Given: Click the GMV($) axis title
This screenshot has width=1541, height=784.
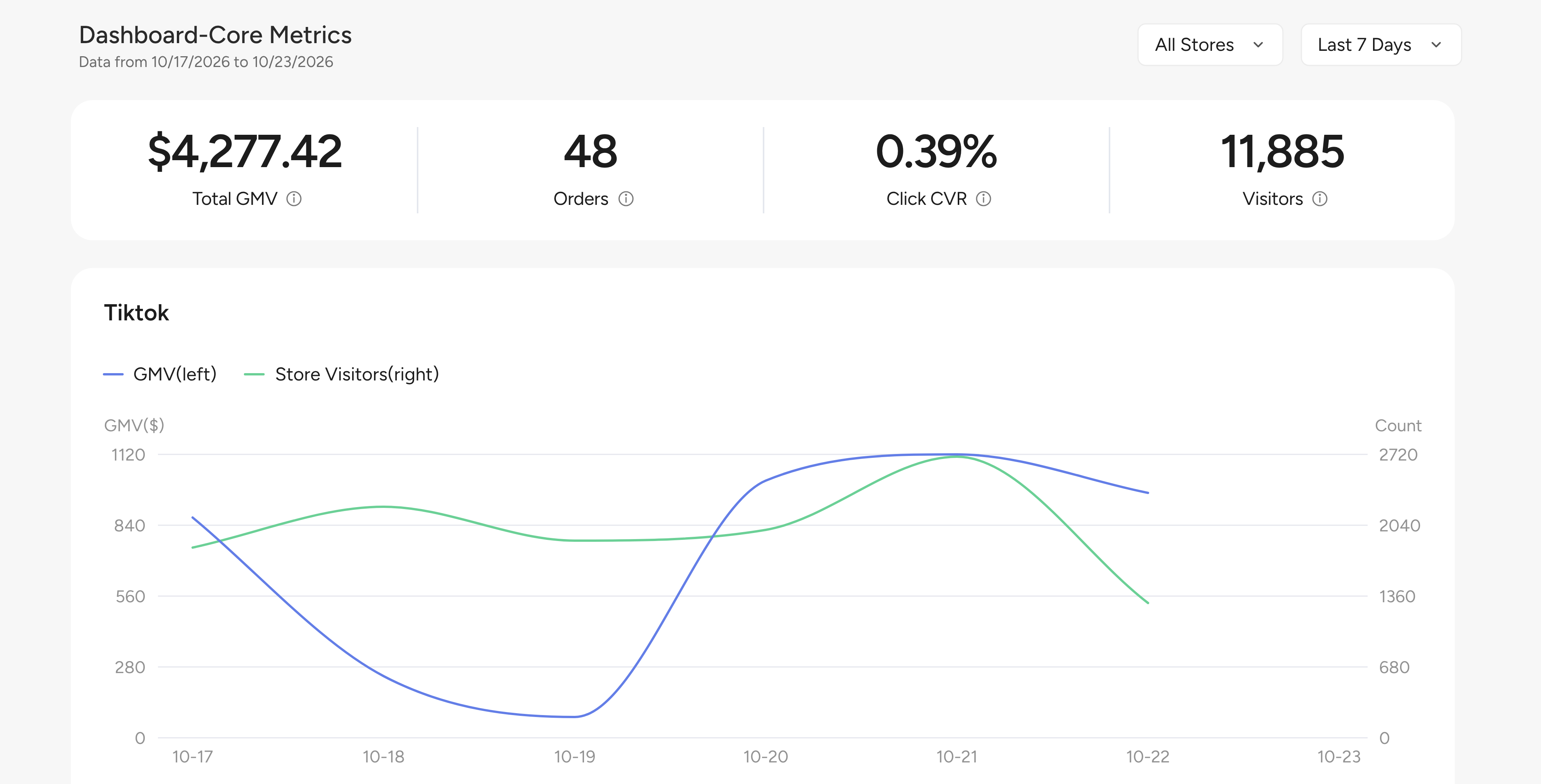Looking at the screenshot, I should [134, 426].
